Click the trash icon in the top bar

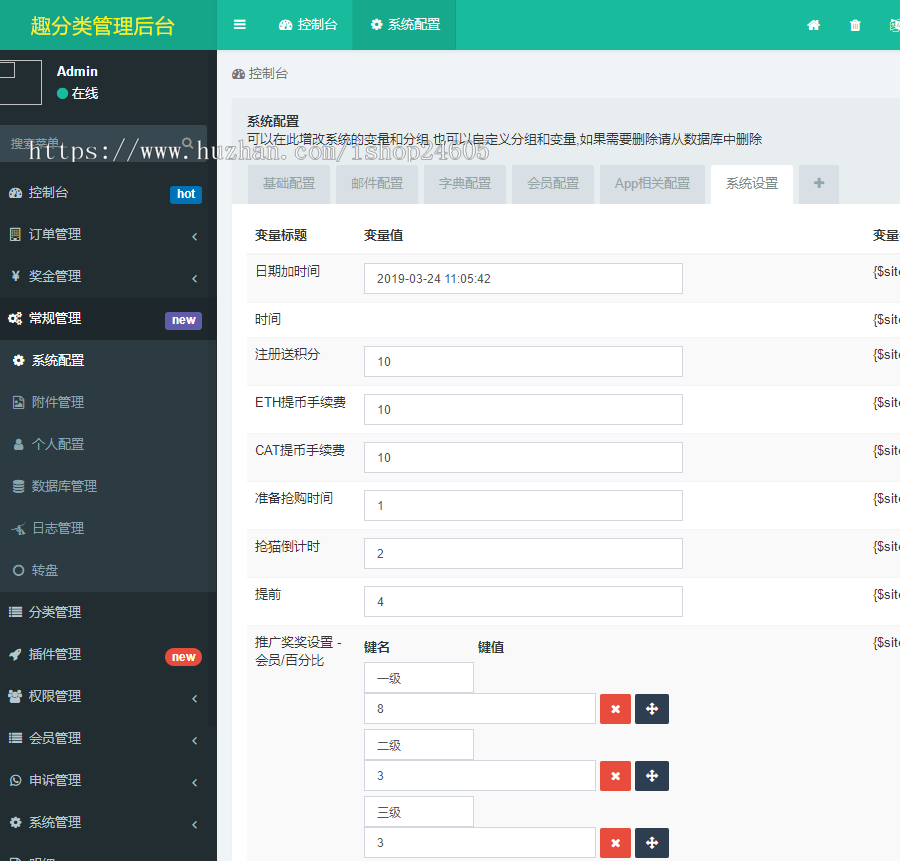click(x=855, y=24)
